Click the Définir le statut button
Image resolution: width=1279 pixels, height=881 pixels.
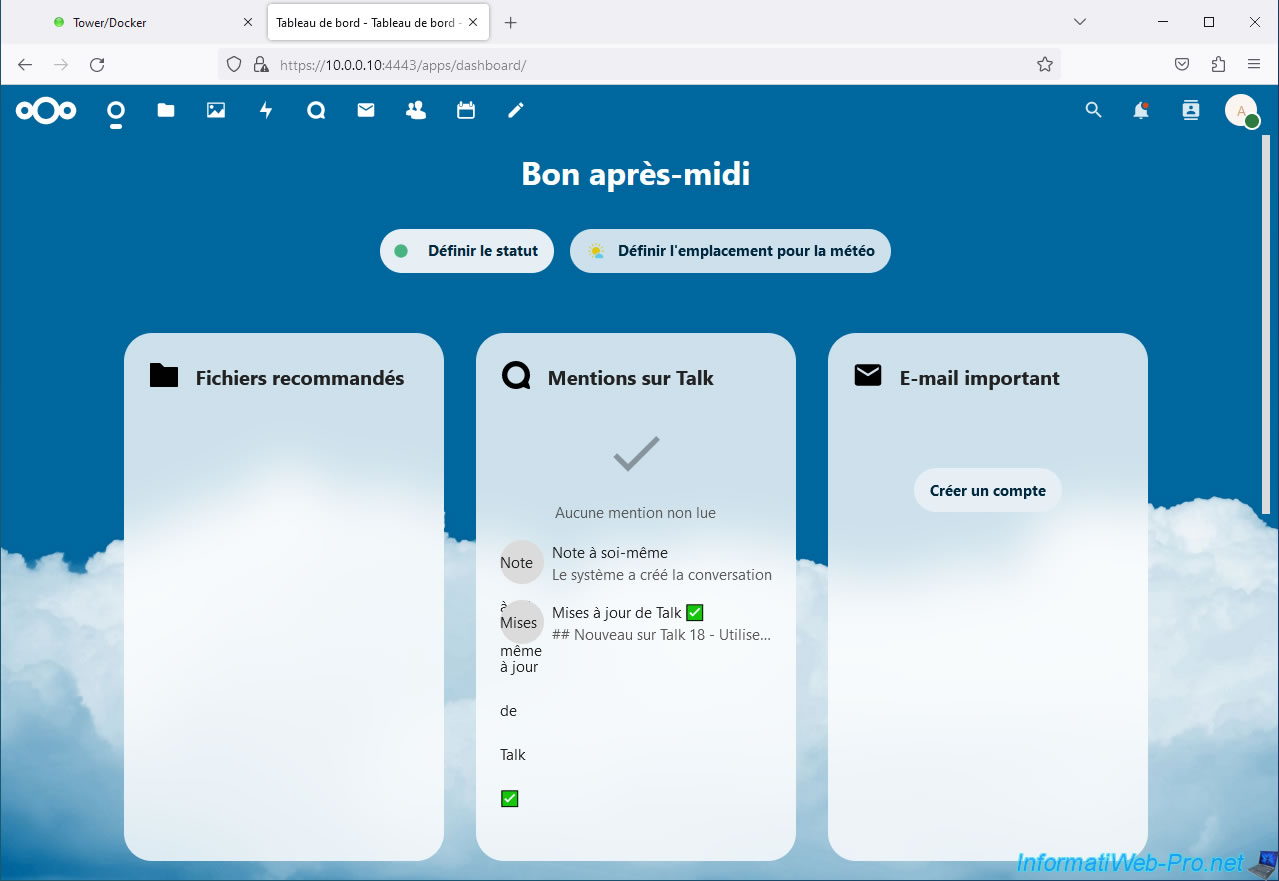(467, 251)
